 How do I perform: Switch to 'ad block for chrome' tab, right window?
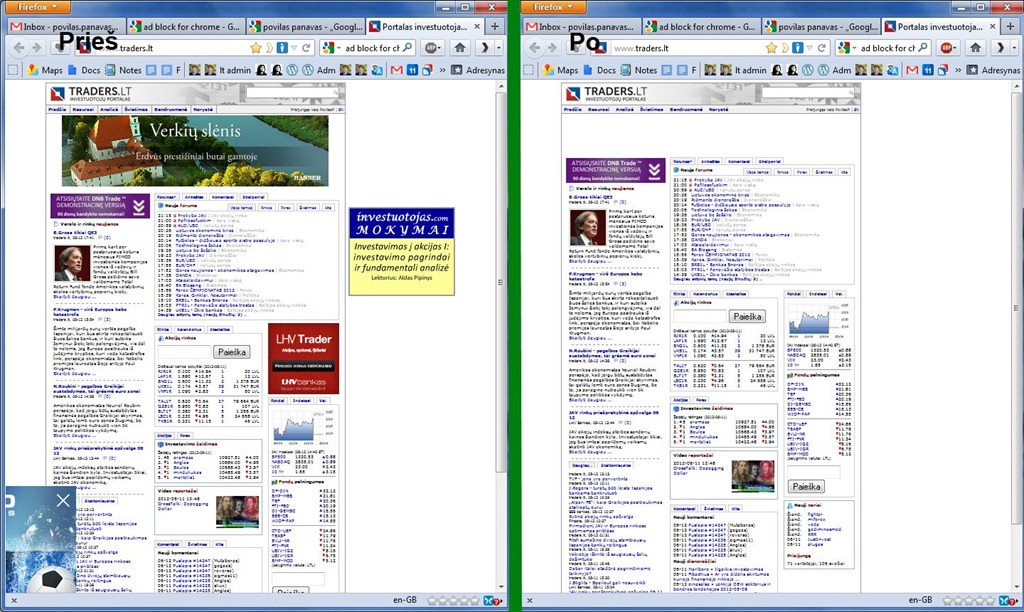pyautogui.click(x=700, y=27)
